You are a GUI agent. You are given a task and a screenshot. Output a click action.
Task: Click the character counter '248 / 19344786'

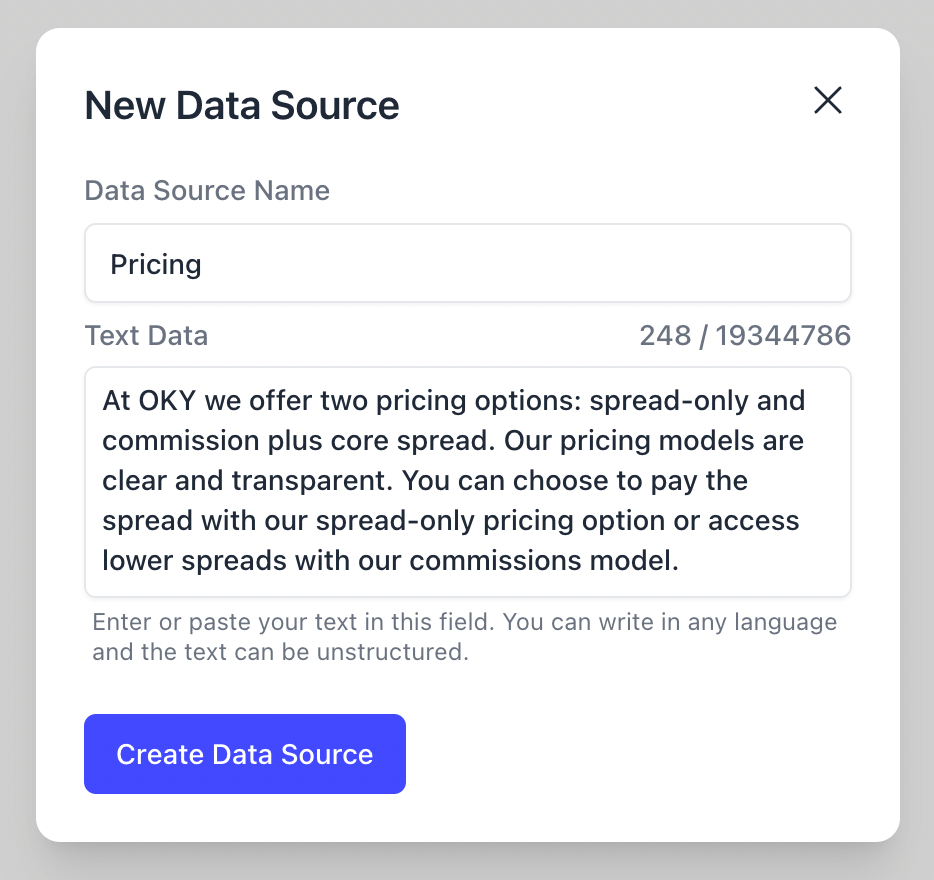pos(744,336)
